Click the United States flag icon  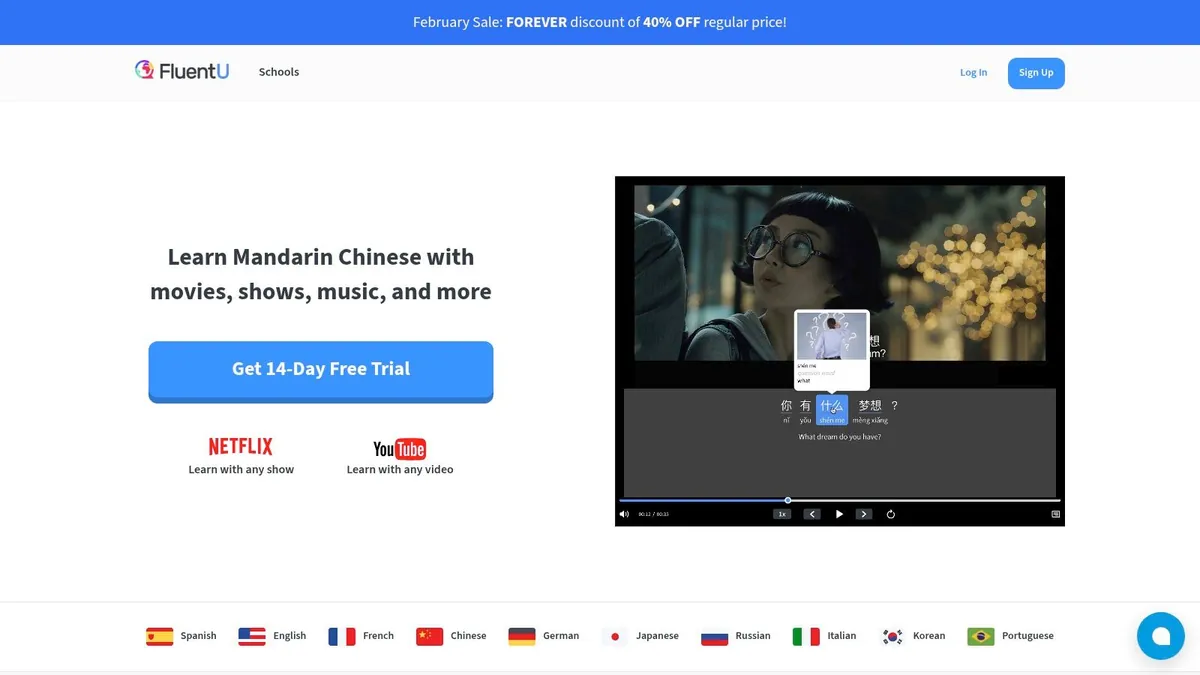point(252,636)
